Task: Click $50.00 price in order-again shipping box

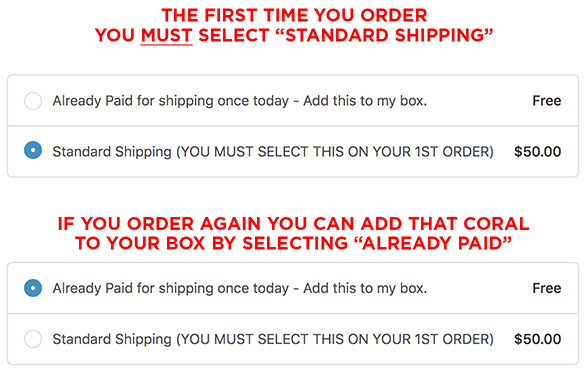Action: pyautogui.click(x=537, y=339)
